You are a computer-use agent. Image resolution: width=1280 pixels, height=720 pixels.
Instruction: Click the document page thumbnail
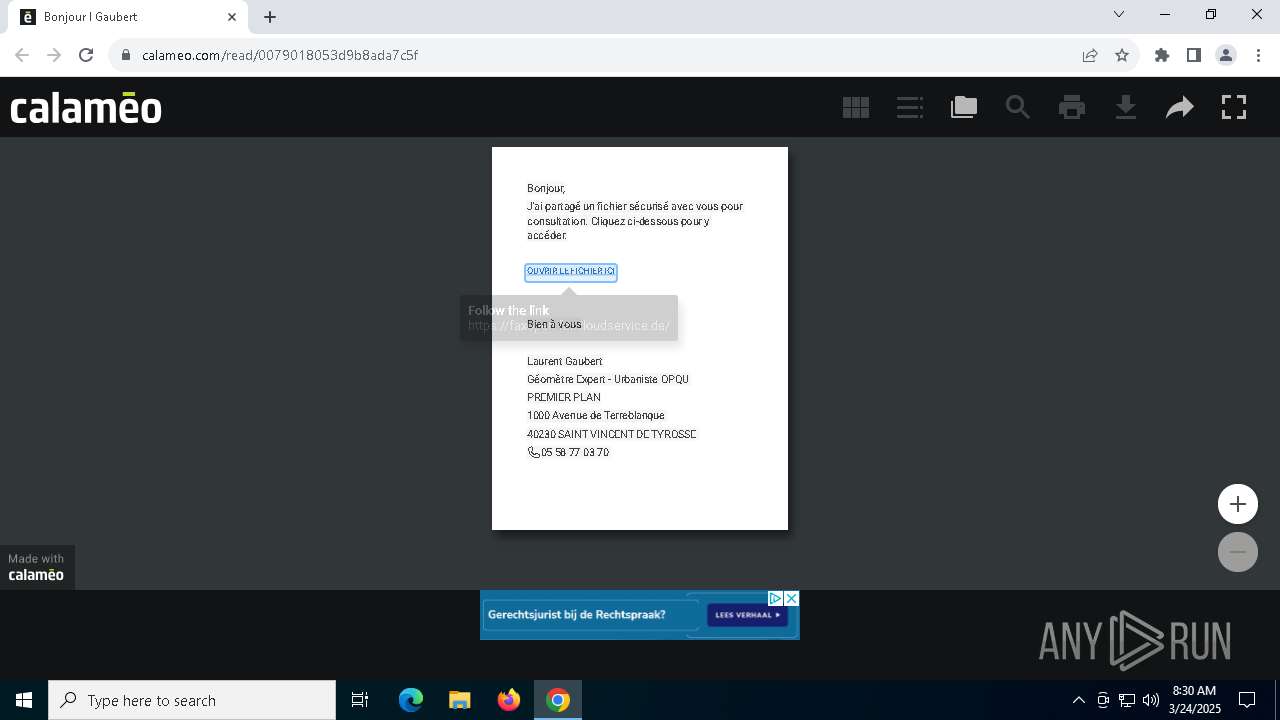640,338
